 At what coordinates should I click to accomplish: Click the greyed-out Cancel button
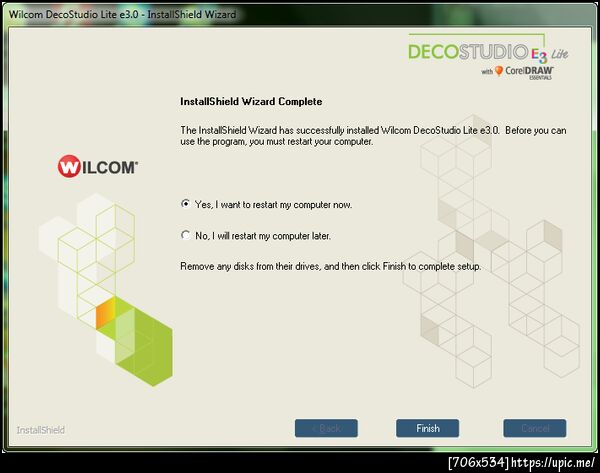pyautogui.click(x=535, y=428)
